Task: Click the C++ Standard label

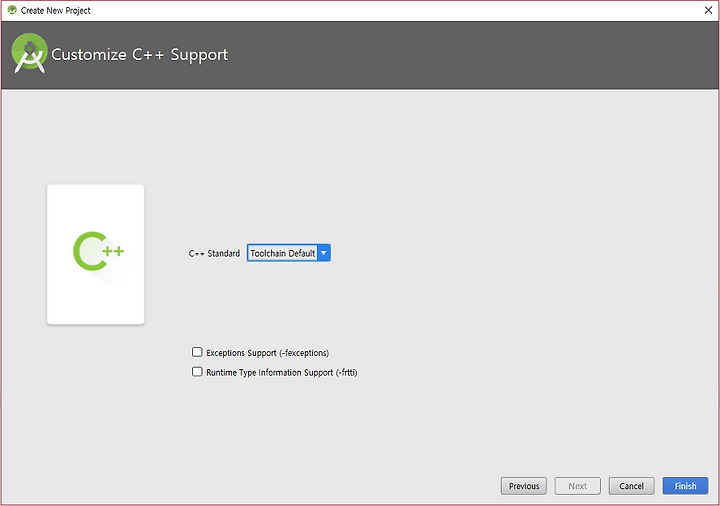Action: tap(214, 253)
